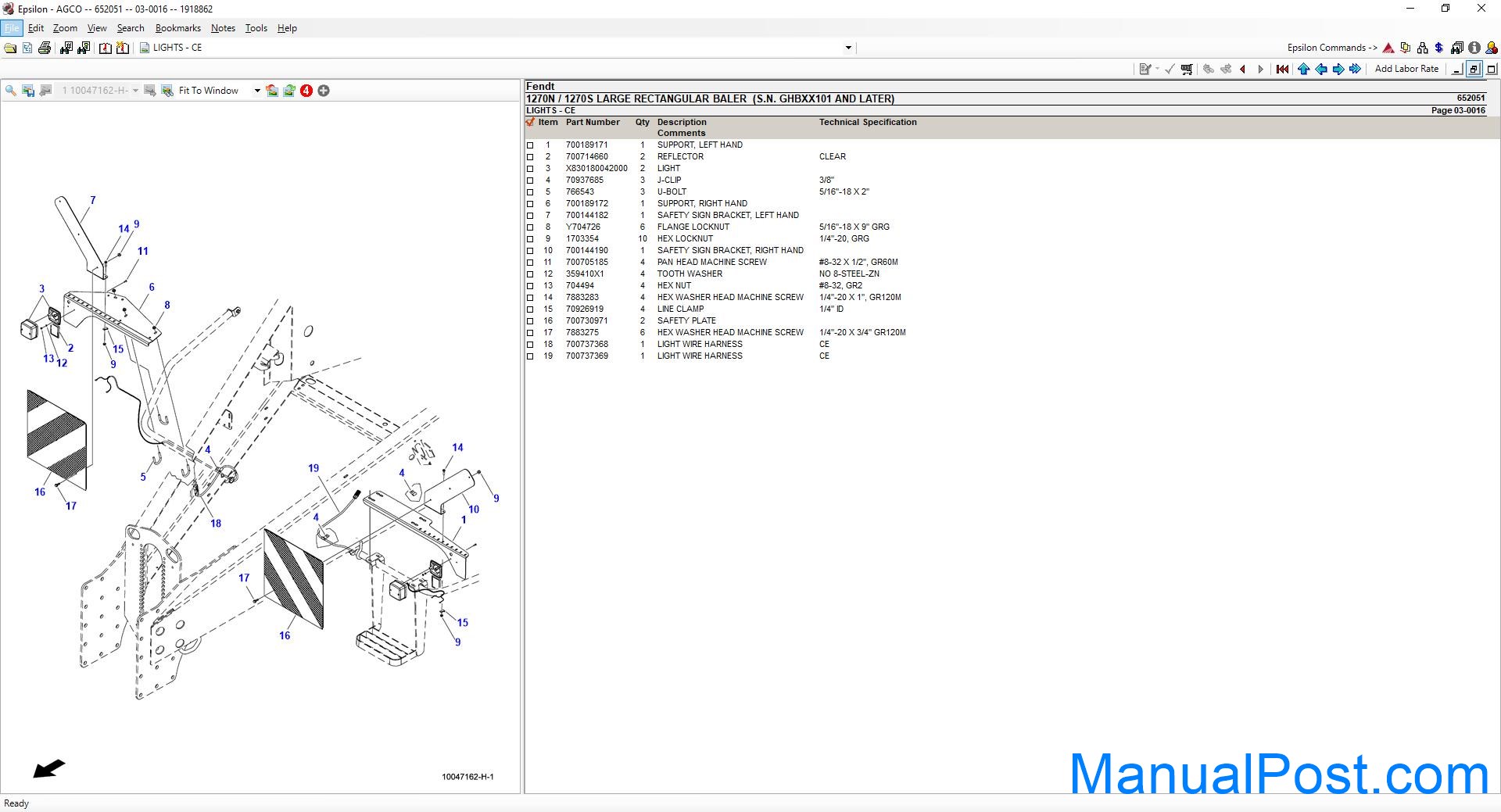Open the Notes menu

pyautogui.click(x=223, y=28)
